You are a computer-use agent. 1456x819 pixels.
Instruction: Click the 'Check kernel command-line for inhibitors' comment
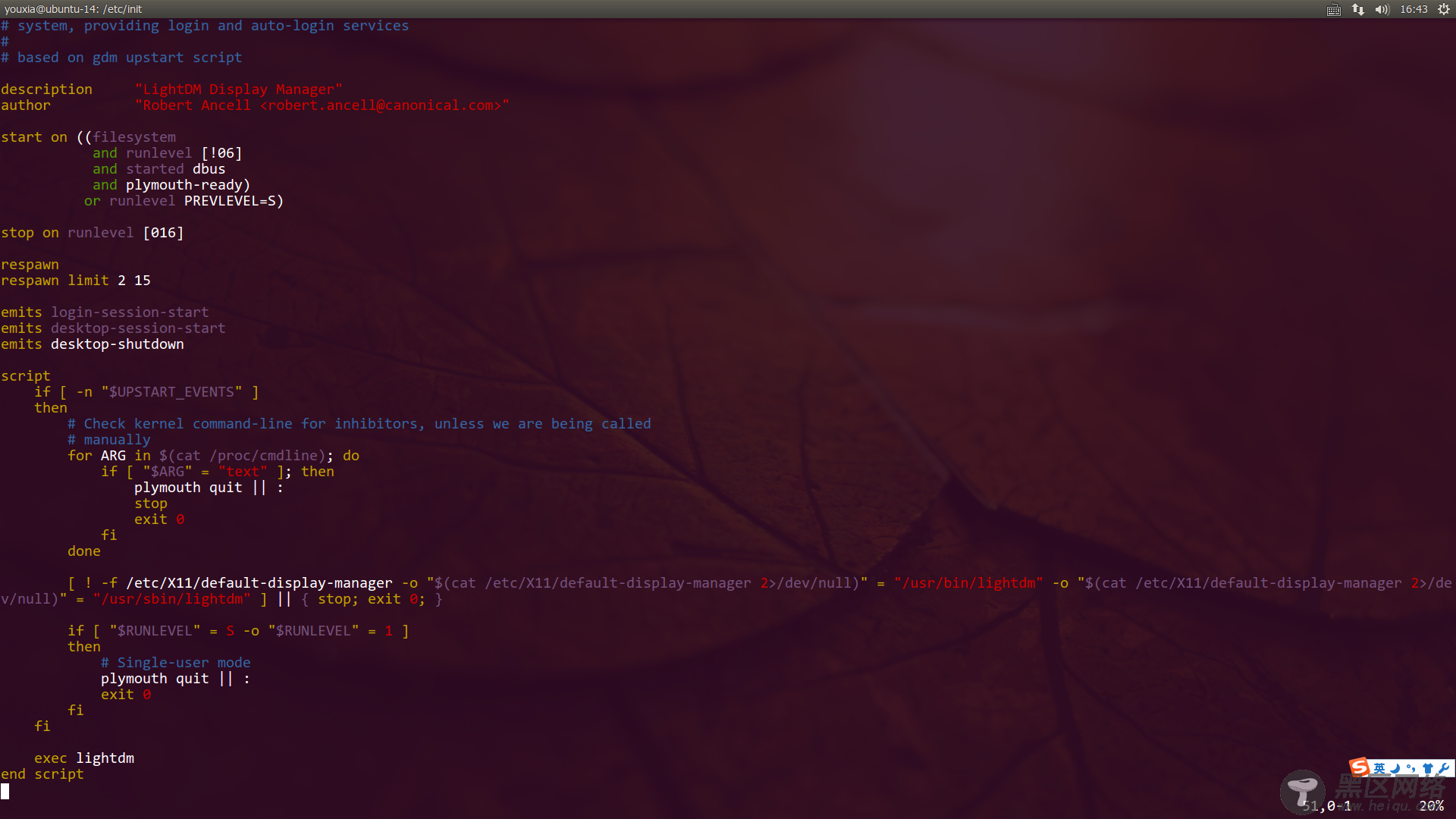coord(359,424)
